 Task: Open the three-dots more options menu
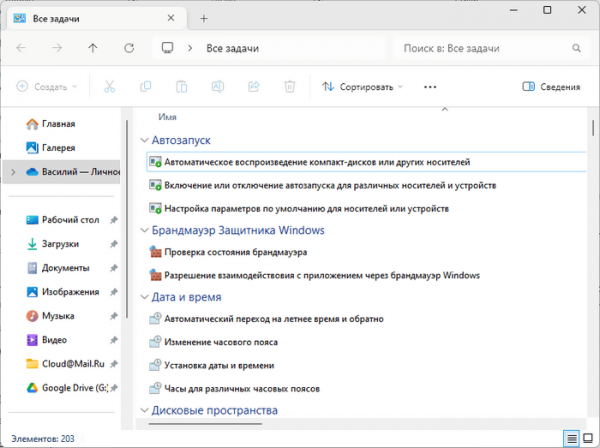(x=430, y=87)
